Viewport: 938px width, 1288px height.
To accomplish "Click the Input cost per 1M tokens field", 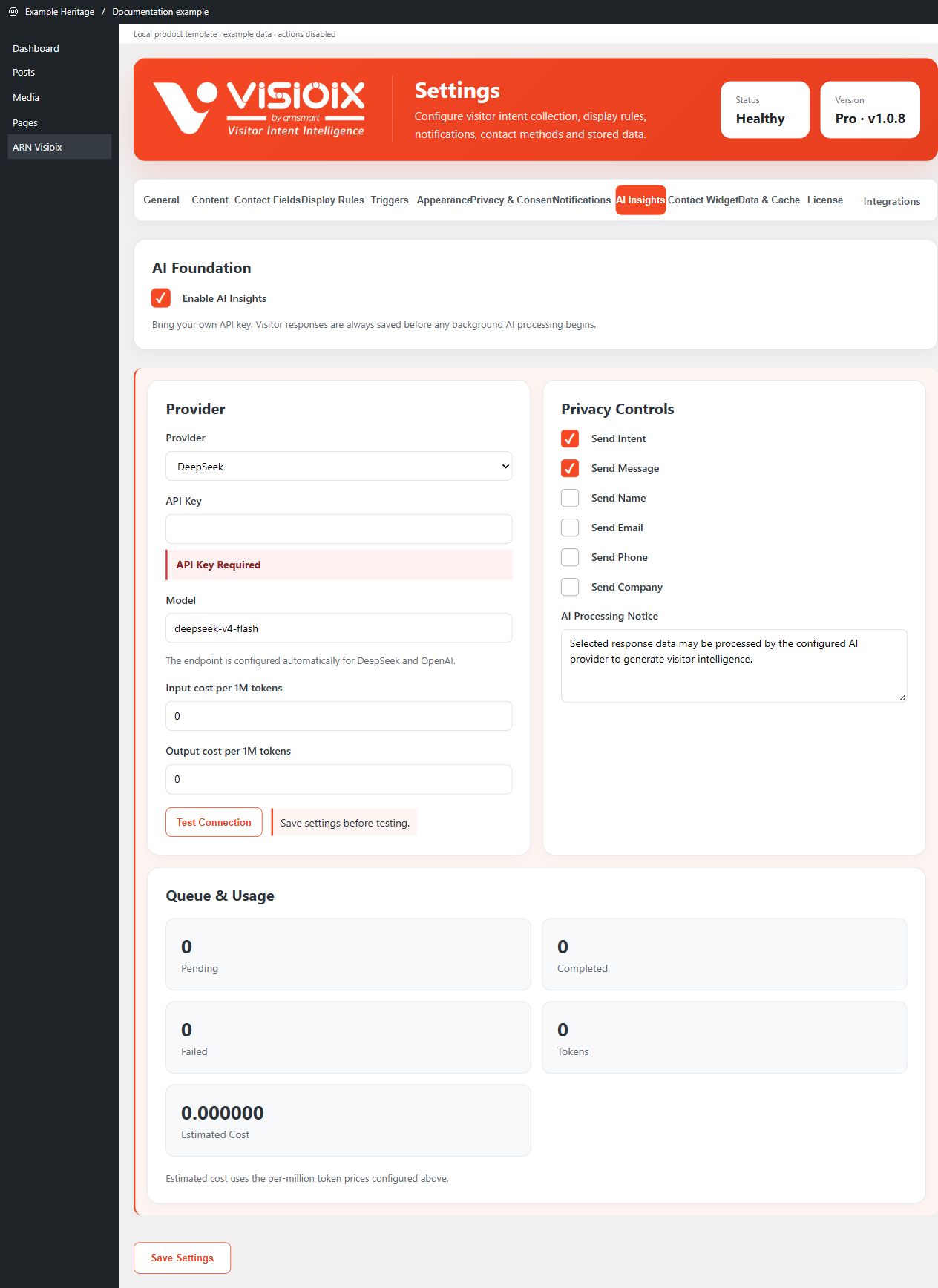I will pyautogui.click(x=338, y=716).
